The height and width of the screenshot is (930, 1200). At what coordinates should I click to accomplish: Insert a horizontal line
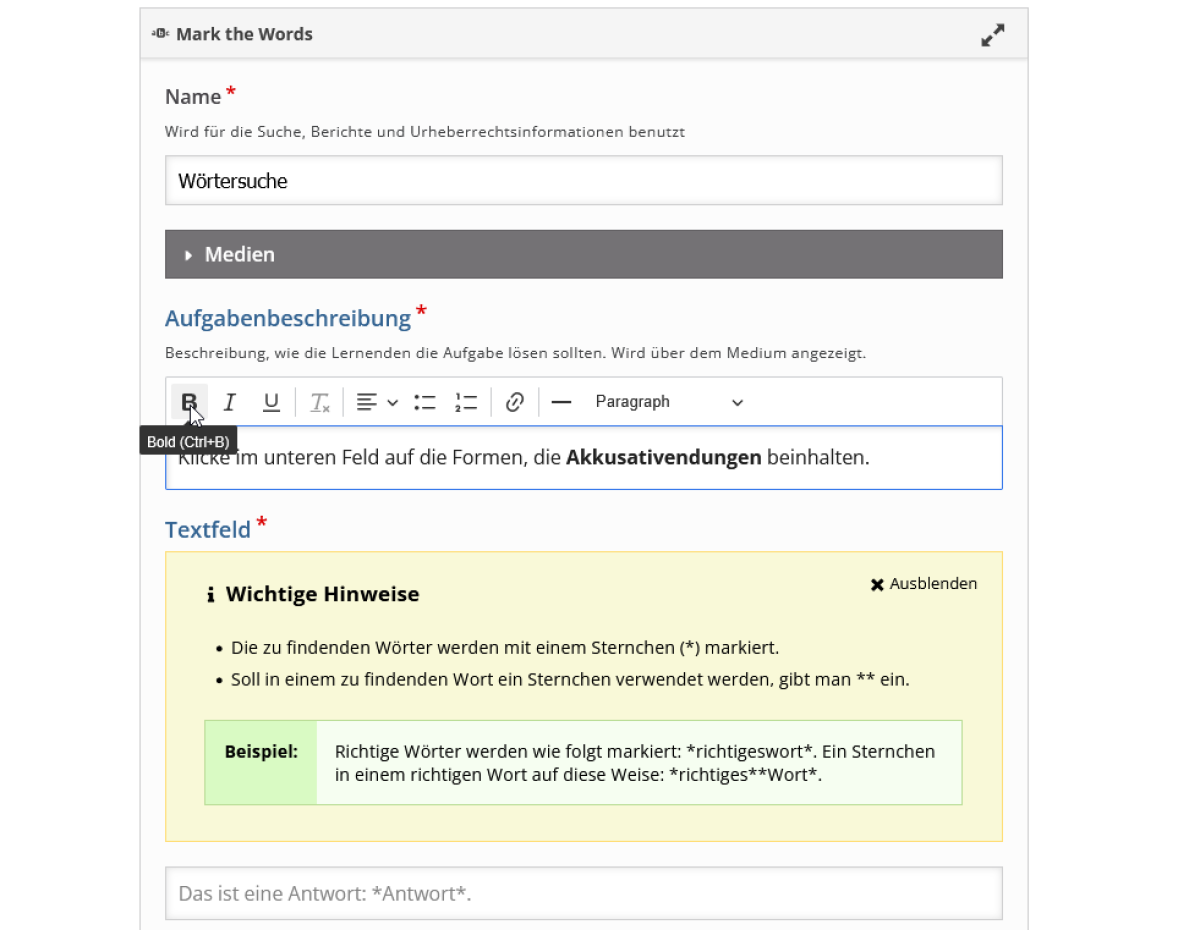(x=561, y=402)
